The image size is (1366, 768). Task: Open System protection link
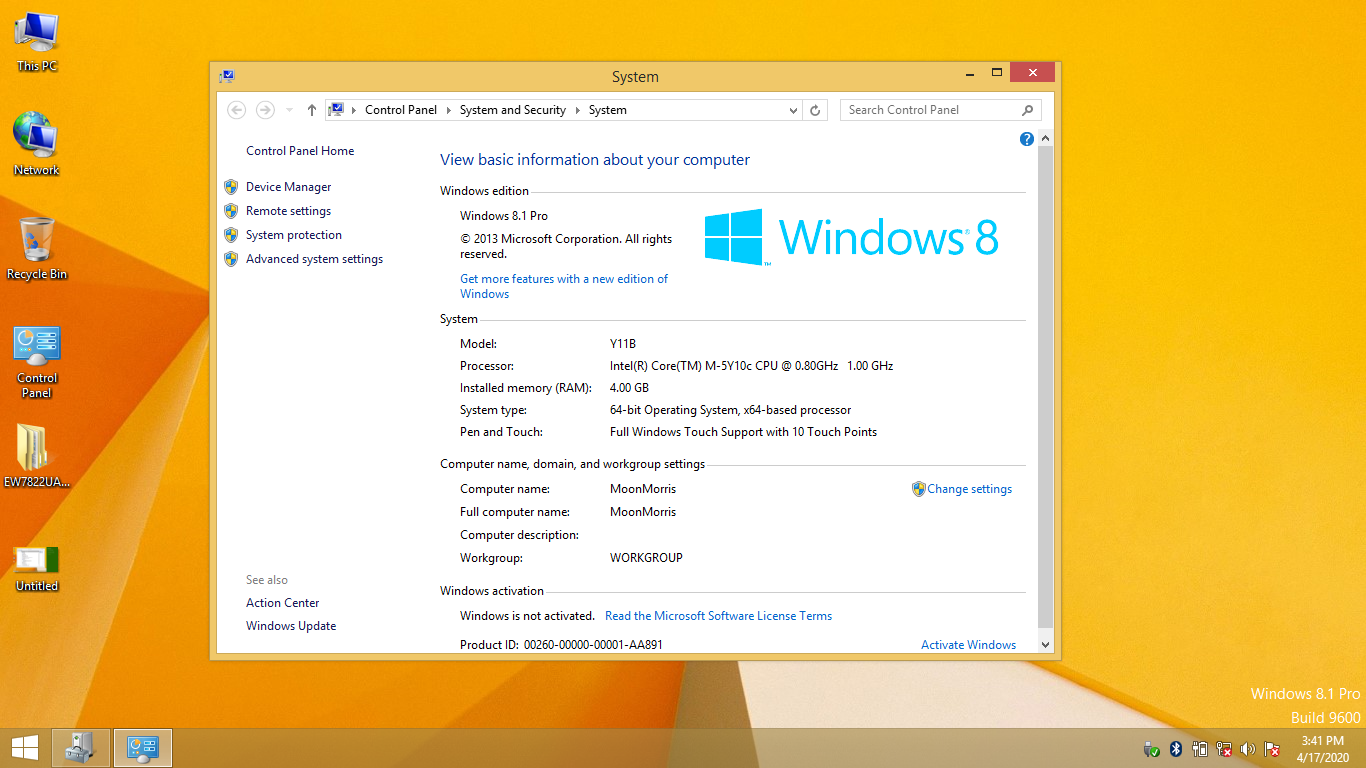(294, 235)
